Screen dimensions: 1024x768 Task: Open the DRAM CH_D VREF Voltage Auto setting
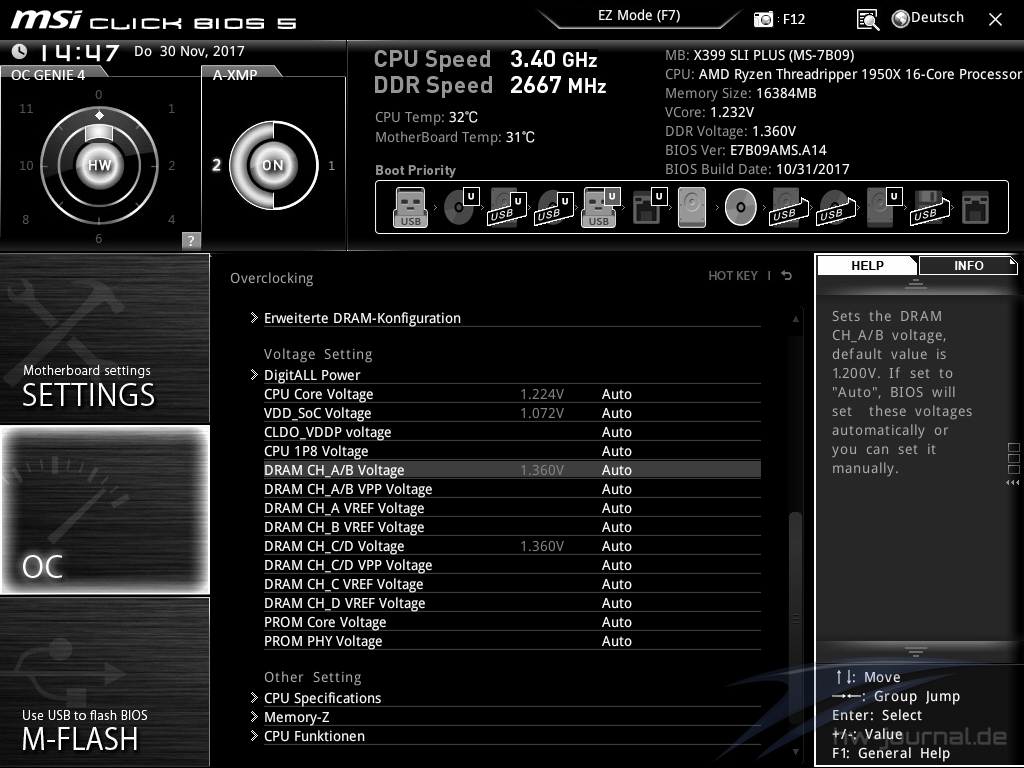[616, 603]
